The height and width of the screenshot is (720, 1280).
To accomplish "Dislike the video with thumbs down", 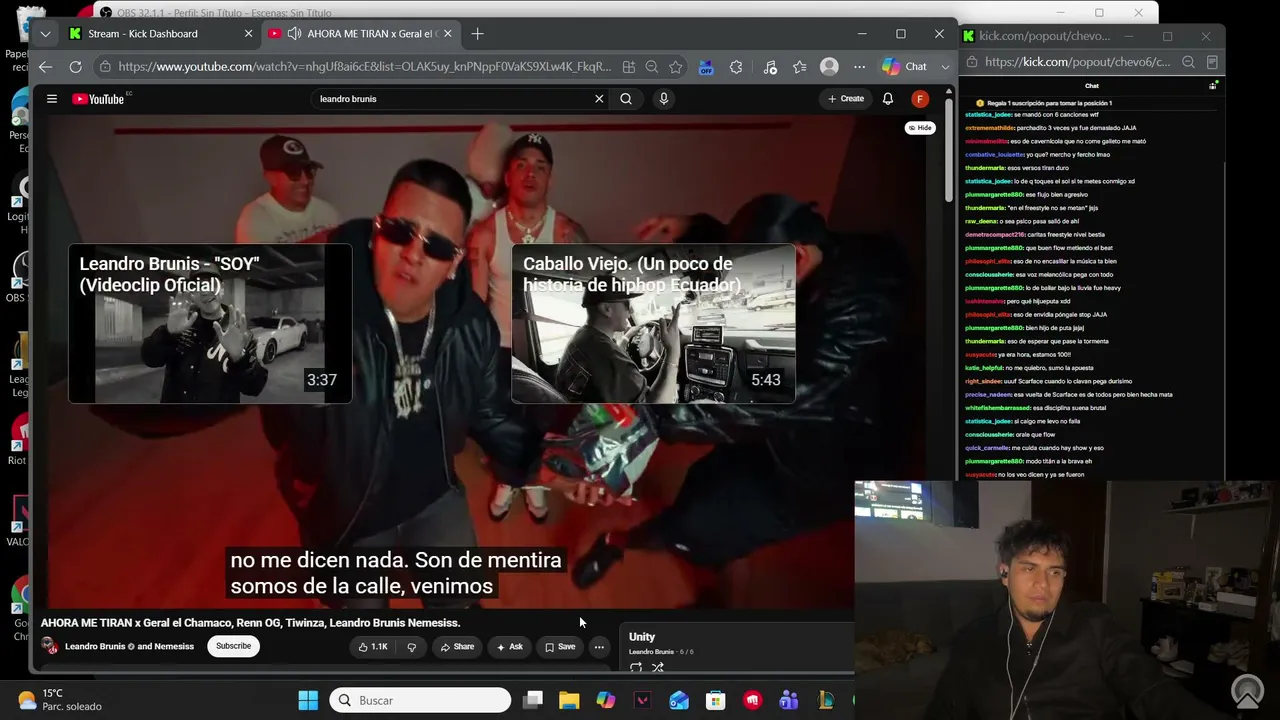I will tap(411, 647).
